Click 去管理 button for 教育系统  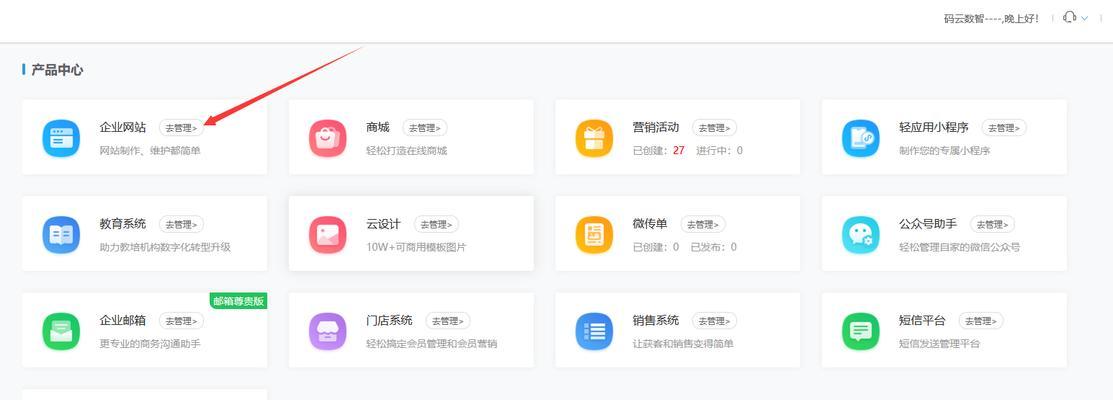181,225
